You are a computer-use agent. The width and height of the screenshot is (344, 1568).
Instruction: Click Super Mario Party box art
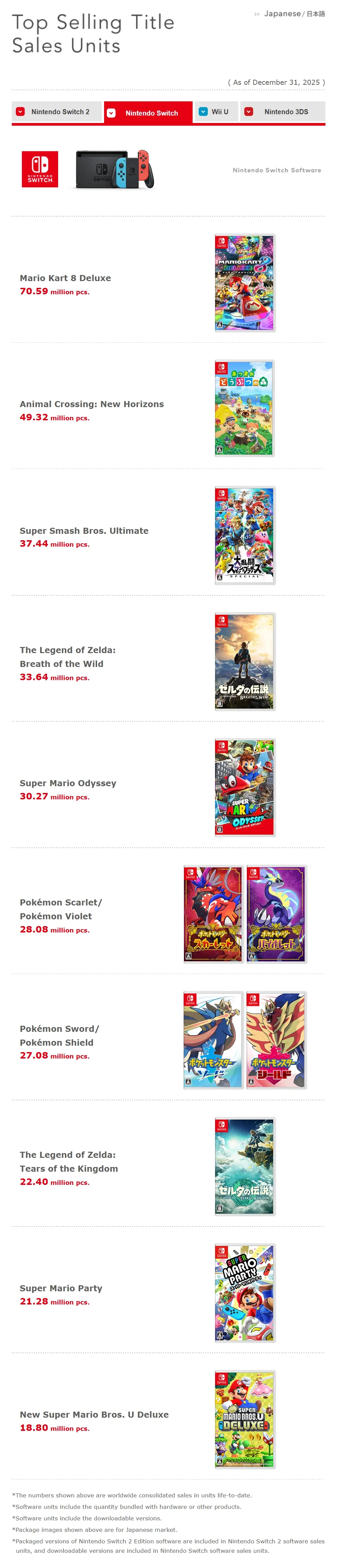(x=245, y=1293)
